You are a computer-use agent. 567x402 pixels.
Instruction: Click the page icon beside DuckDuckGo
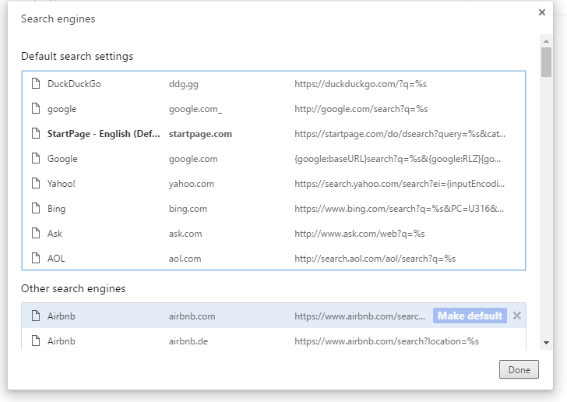[36, 84]
